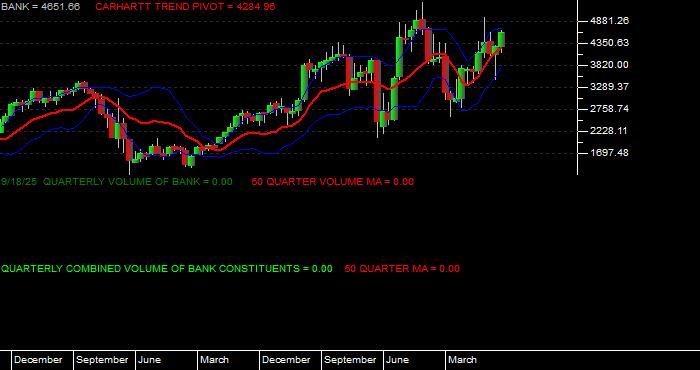Select the 50 QUARTER VOLUME MA = 0.00 label
Screen dimensions: 700x370
pos(333,182)
